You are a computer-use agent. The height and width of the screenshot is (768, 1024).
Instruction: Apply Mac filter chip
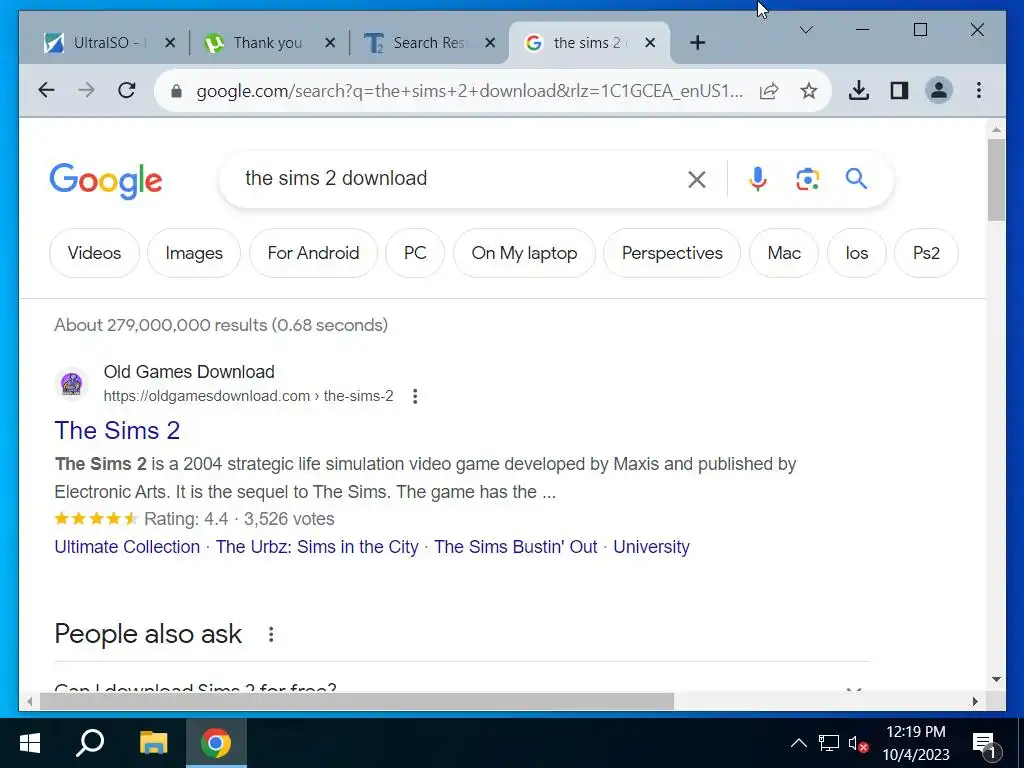click(784, 253)
